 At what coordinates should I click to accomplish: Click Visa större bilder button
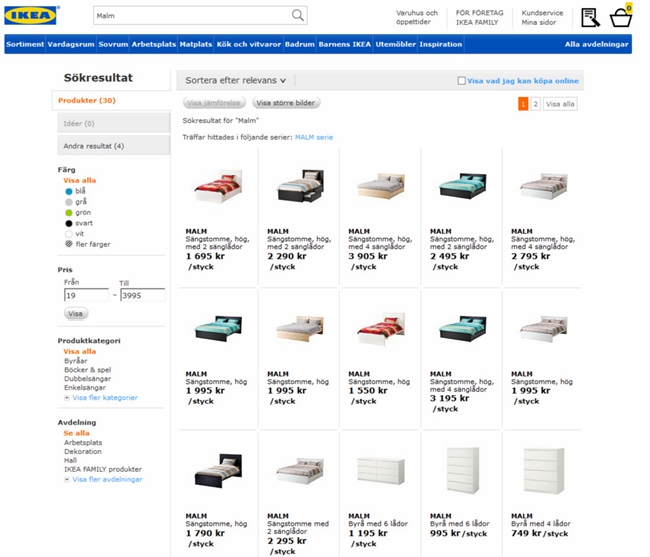(286, 103)
